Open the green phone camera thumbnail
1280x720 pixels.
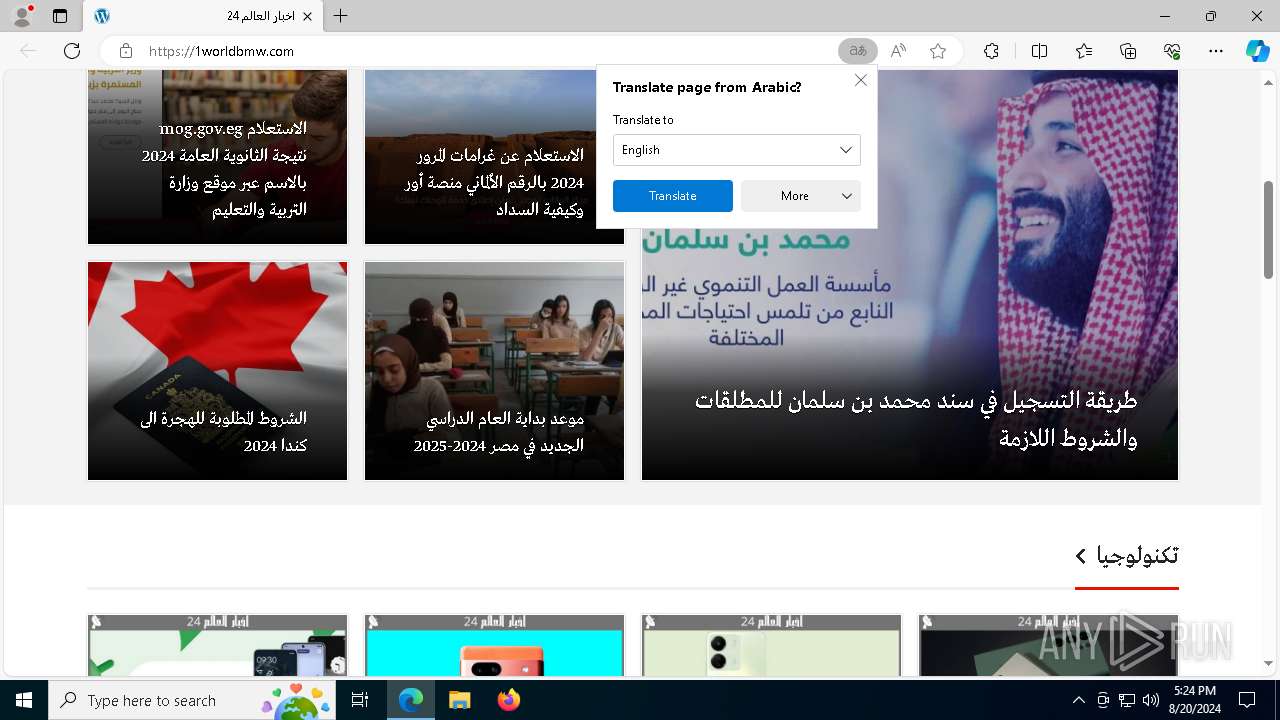771,645
